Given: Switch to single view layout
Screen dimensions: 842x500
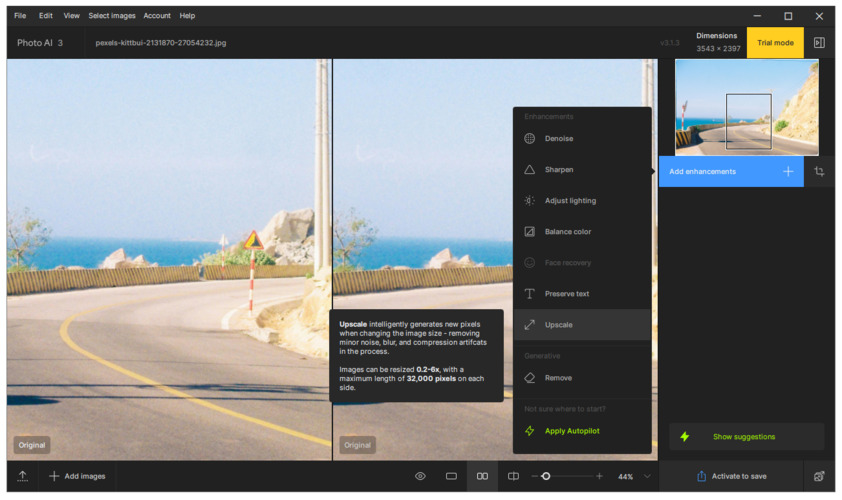Looking at the screenshot, I should (451, 476).
